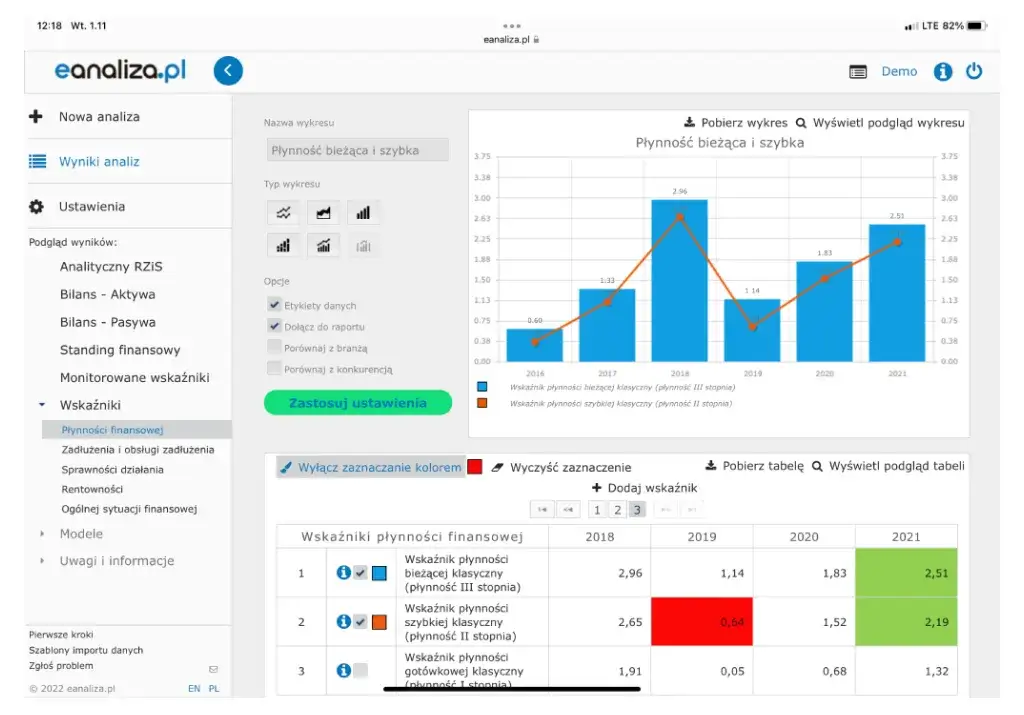This screenshot has width=1024, height=715.
Task: Go to table page 2
Action: (x=618, y=509)
